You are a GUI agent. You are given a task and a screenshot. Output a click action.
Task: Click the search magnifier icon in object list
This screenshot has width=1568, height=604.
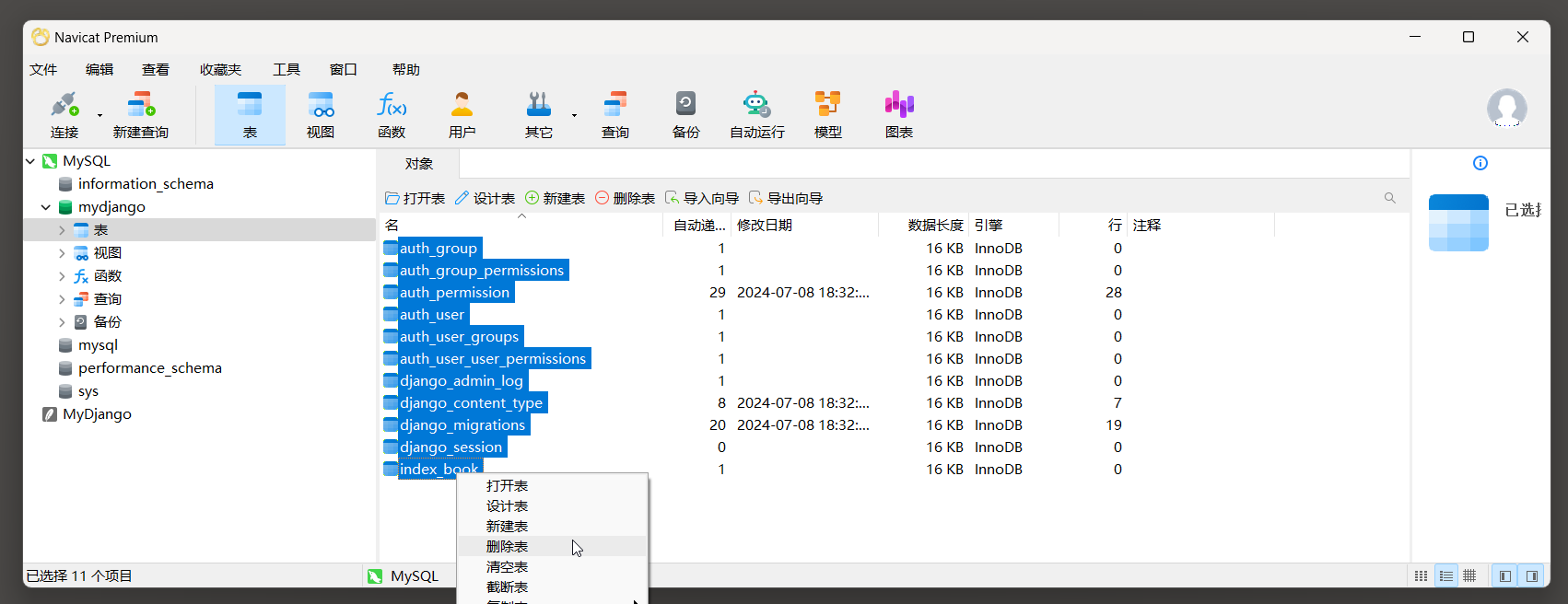pyautogui.click(x=1390, y=198)
